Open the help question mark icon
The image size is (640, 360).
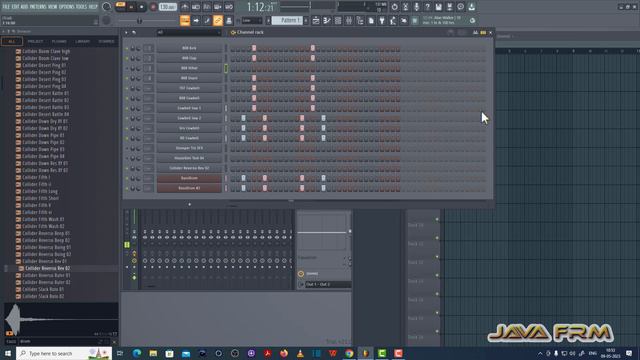[427, 7]
